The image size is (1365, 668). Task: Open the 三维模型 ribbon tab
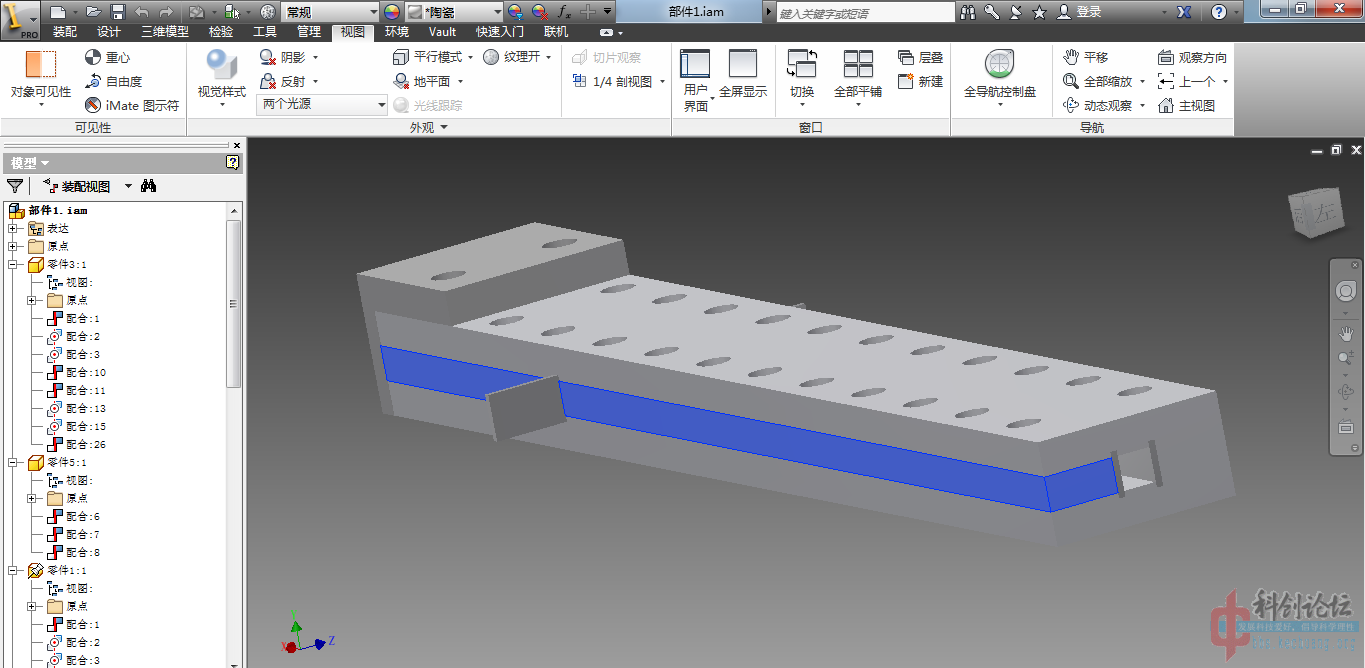[164, 32]
